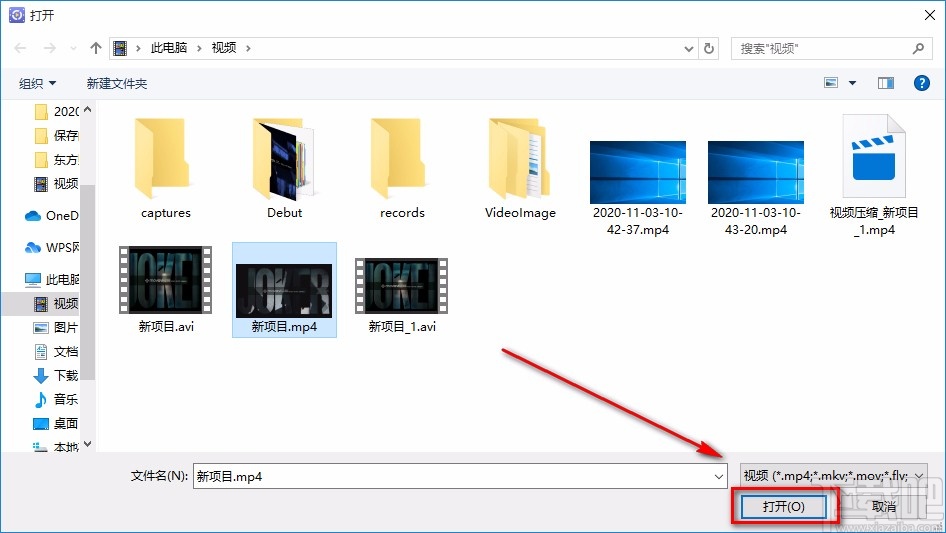The height and width of the screenshot is (533, 946).
Task: Select 文档 in navigation pane
Action: coord(57,351)
